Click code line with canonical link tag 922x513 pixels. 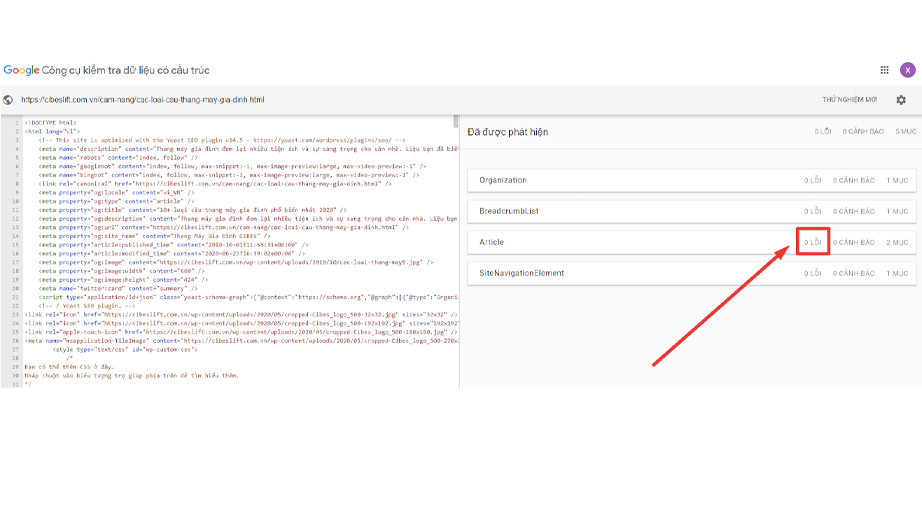point(210,184)
